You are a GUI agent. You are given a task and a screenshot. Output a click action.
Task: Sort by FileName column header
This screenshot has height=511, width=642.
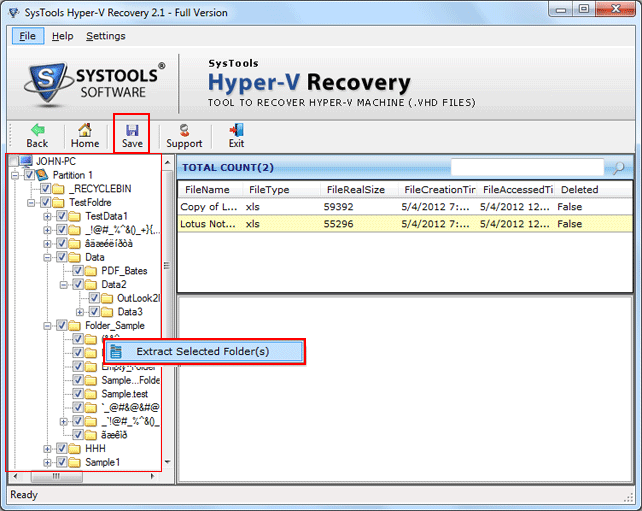(x=210, y=190)
